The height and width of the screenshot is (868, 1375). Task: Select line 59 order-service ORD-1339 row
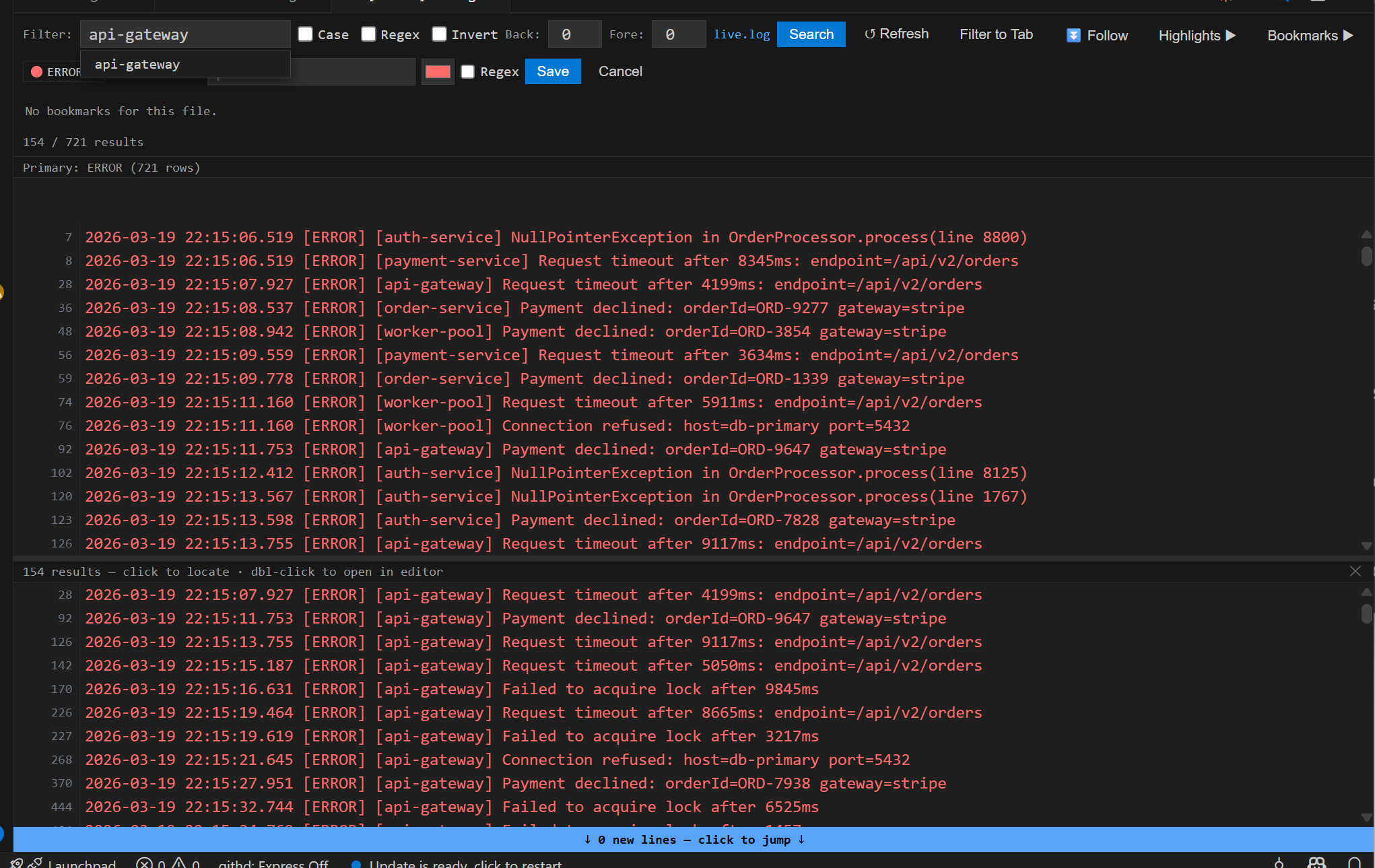click(x=687, y=378)
